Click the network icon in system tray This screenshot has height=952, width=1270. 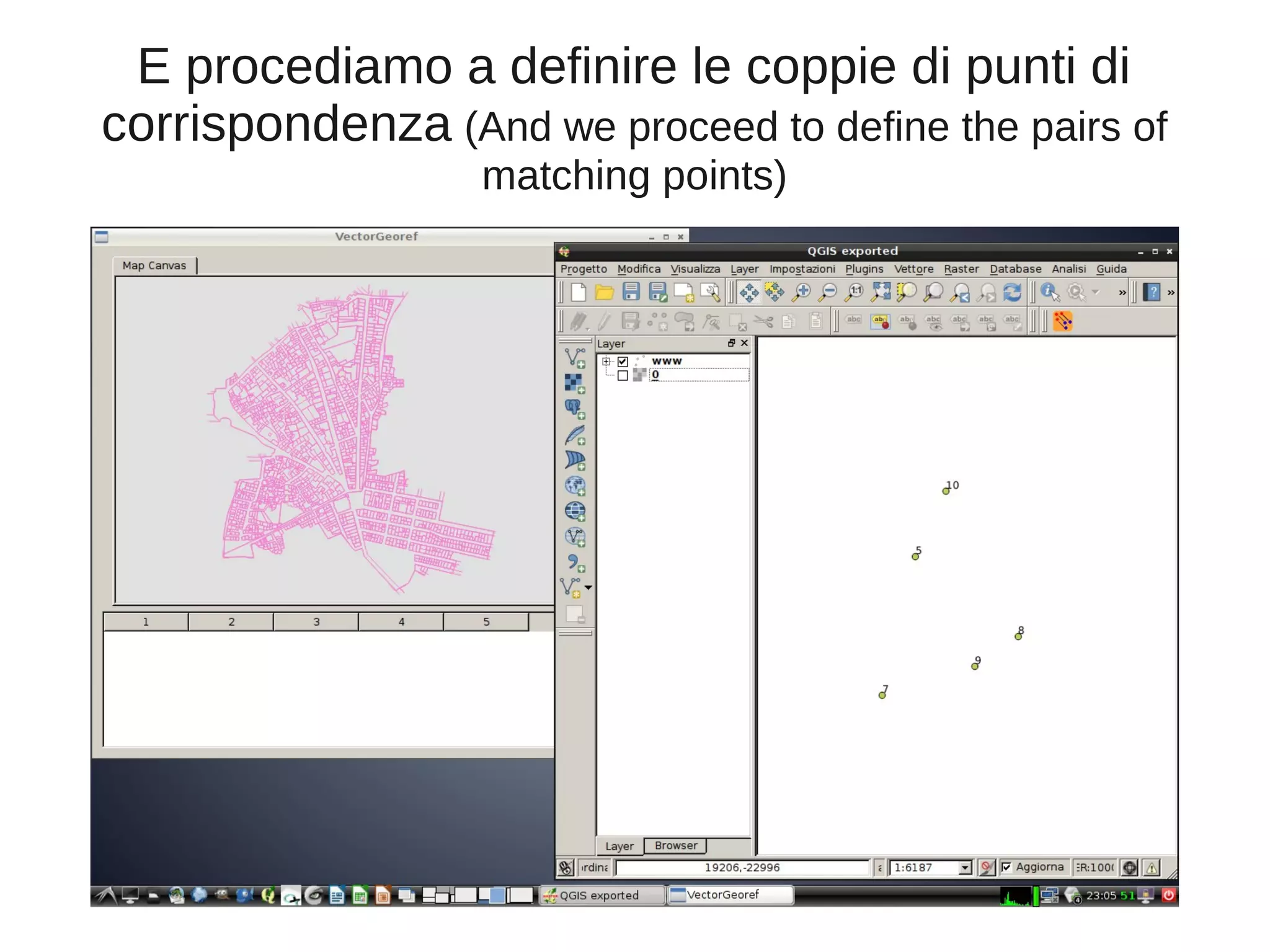(1049, 895)
